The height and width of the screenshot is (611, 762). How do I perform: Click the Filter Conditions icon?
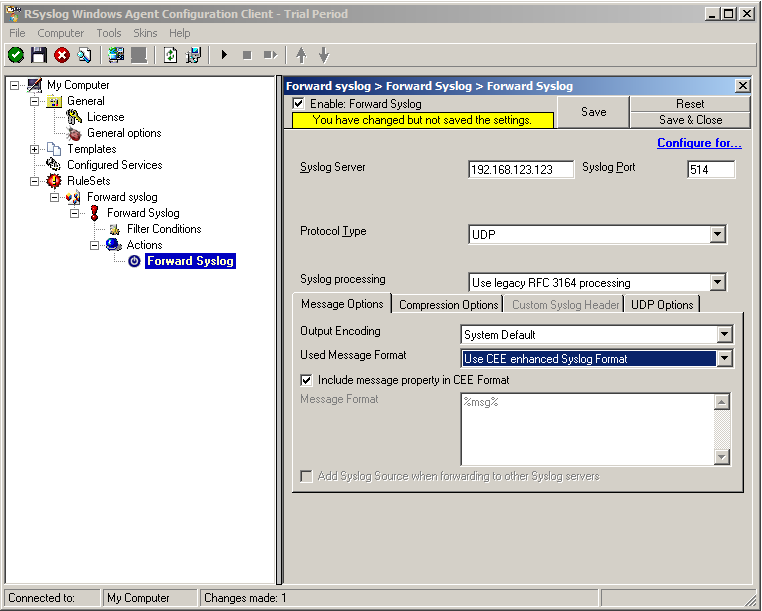pos(115,229)
